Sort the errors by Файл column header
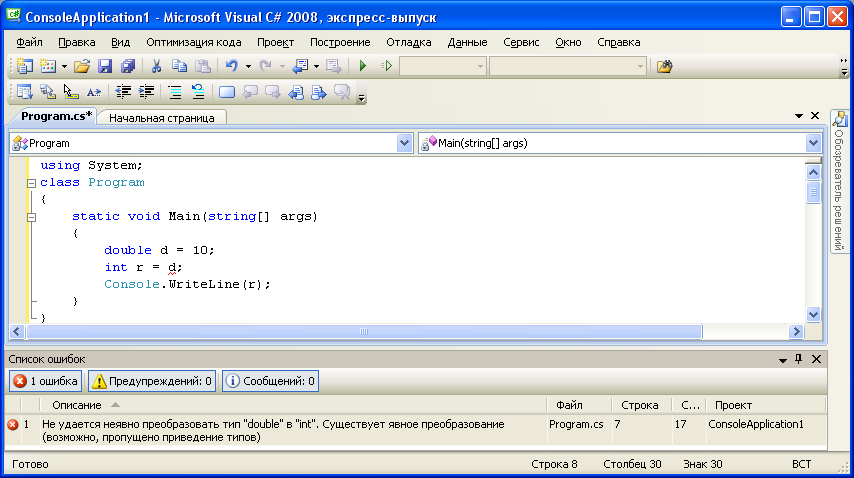Screen dimensions: 854x478 (580, 405)
